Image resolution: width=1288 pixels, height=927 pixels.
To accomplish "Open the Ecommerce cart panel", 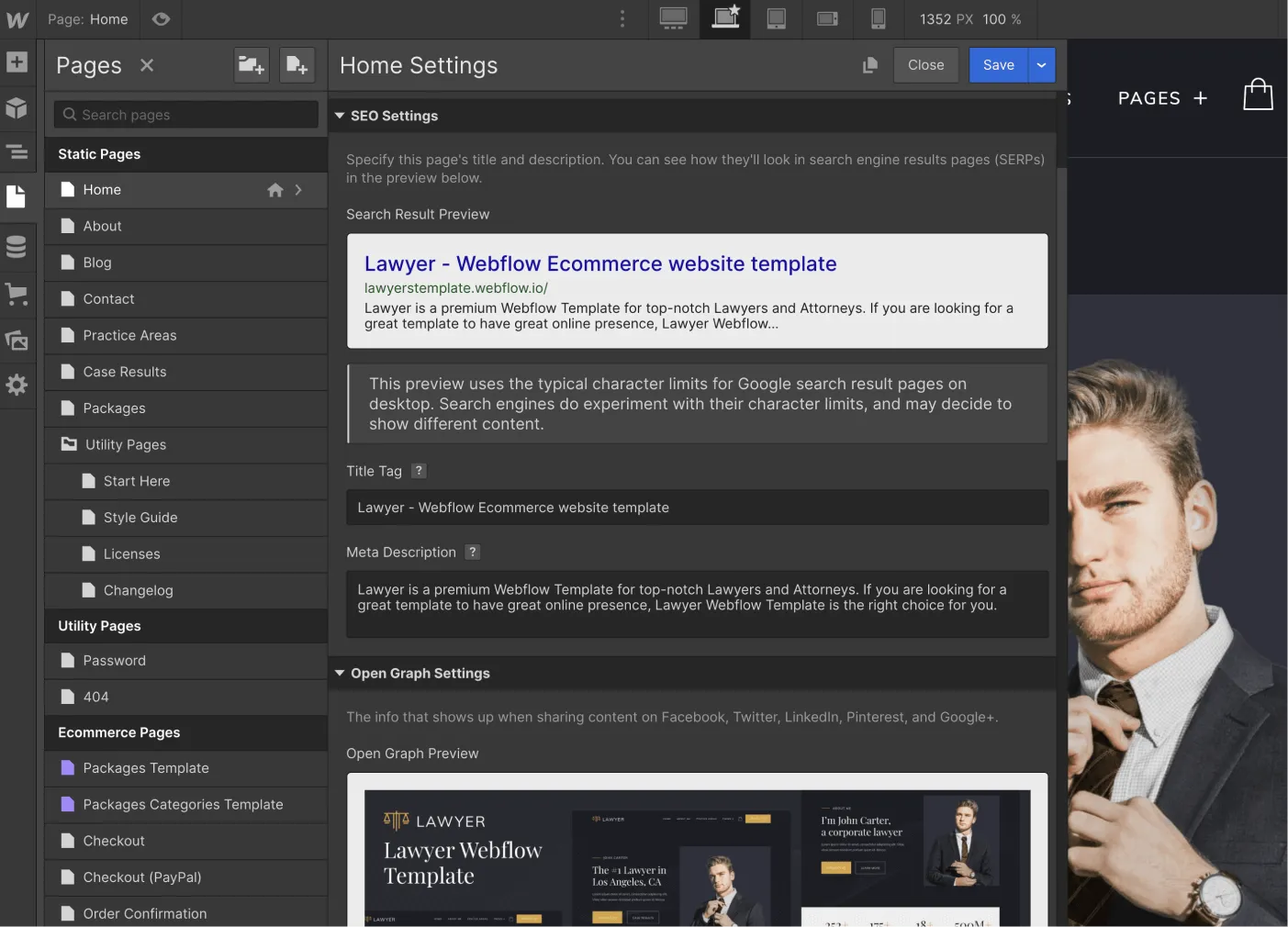I will [17, 294].
